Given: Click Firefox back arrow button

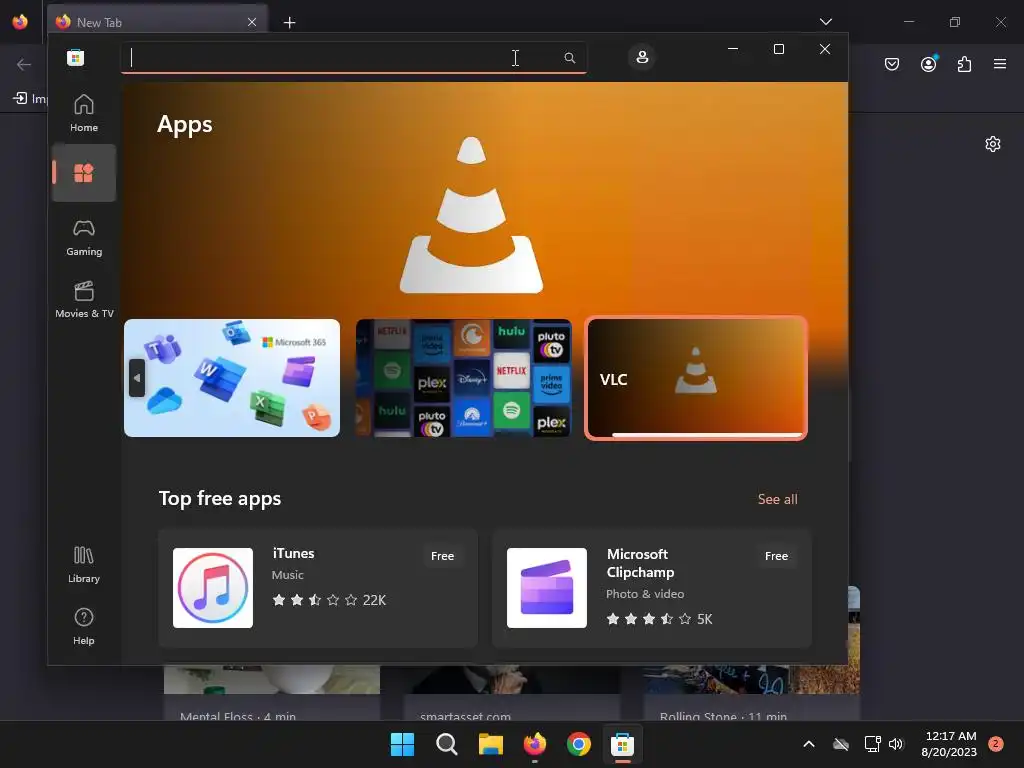Looking at the screenshot, I should point(24,64).
